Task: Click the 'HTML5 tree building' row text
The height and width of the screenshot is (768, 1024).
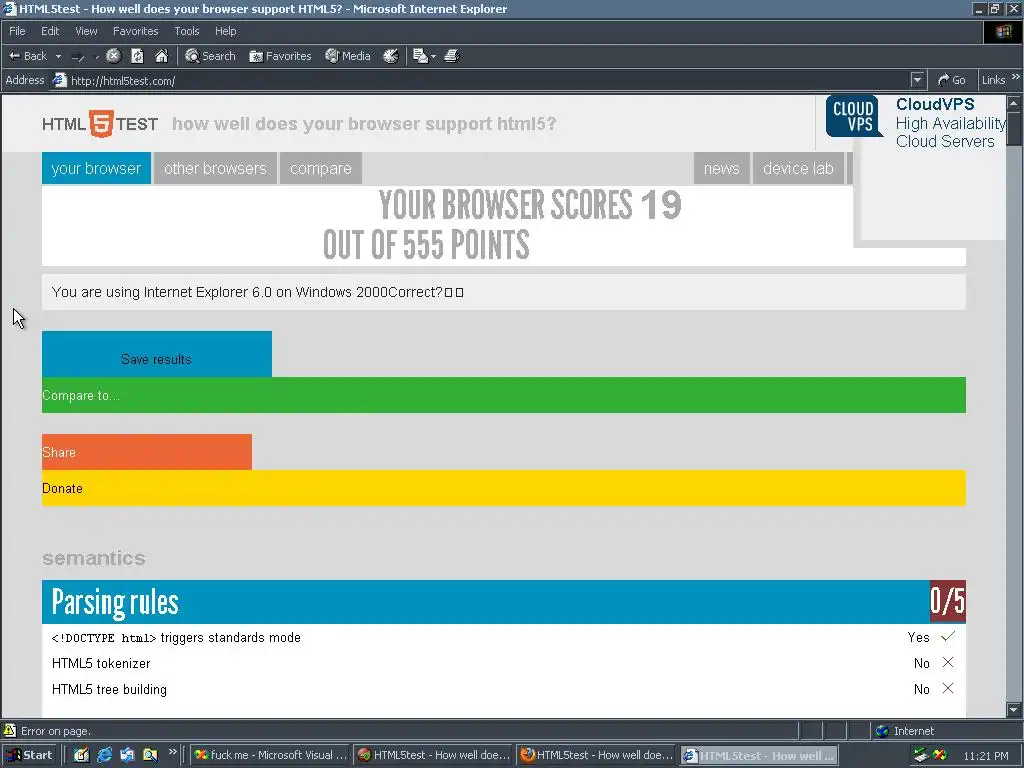Action: pos(109,690)
